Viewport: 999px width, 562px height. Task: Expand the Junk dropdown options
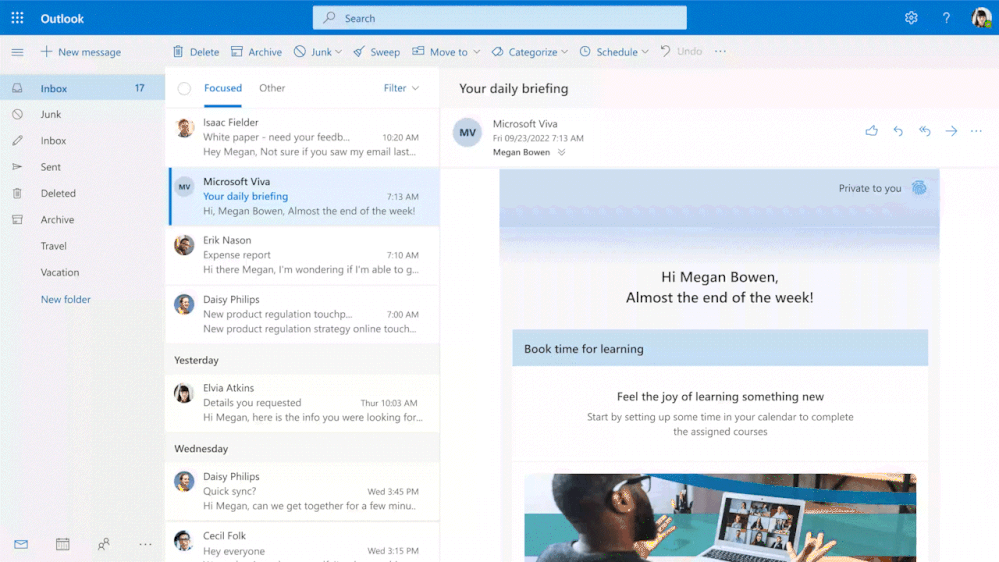[x=338, y=52]
